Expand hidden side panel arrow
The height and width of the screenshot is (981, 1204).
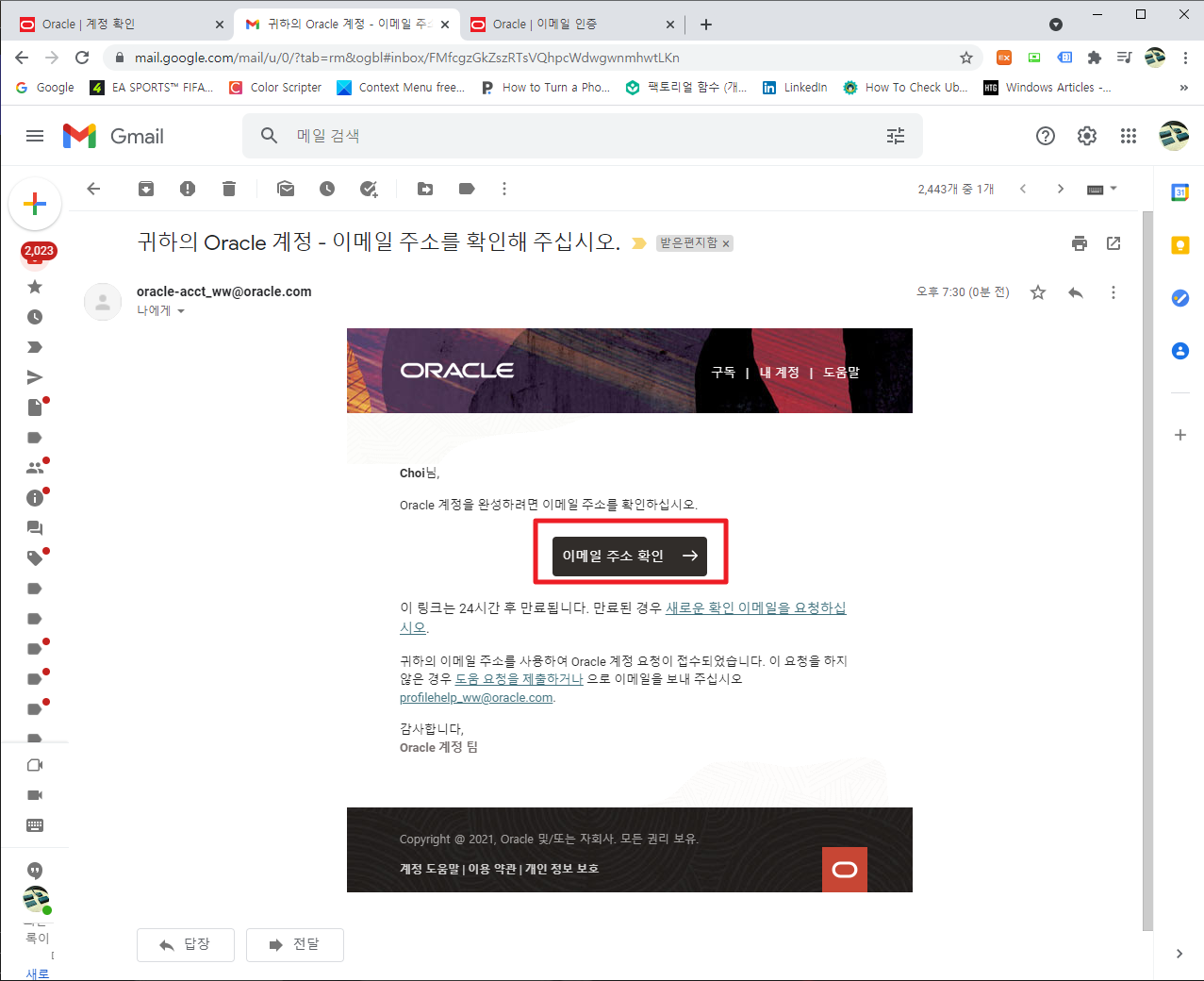tap(1179, 954)
